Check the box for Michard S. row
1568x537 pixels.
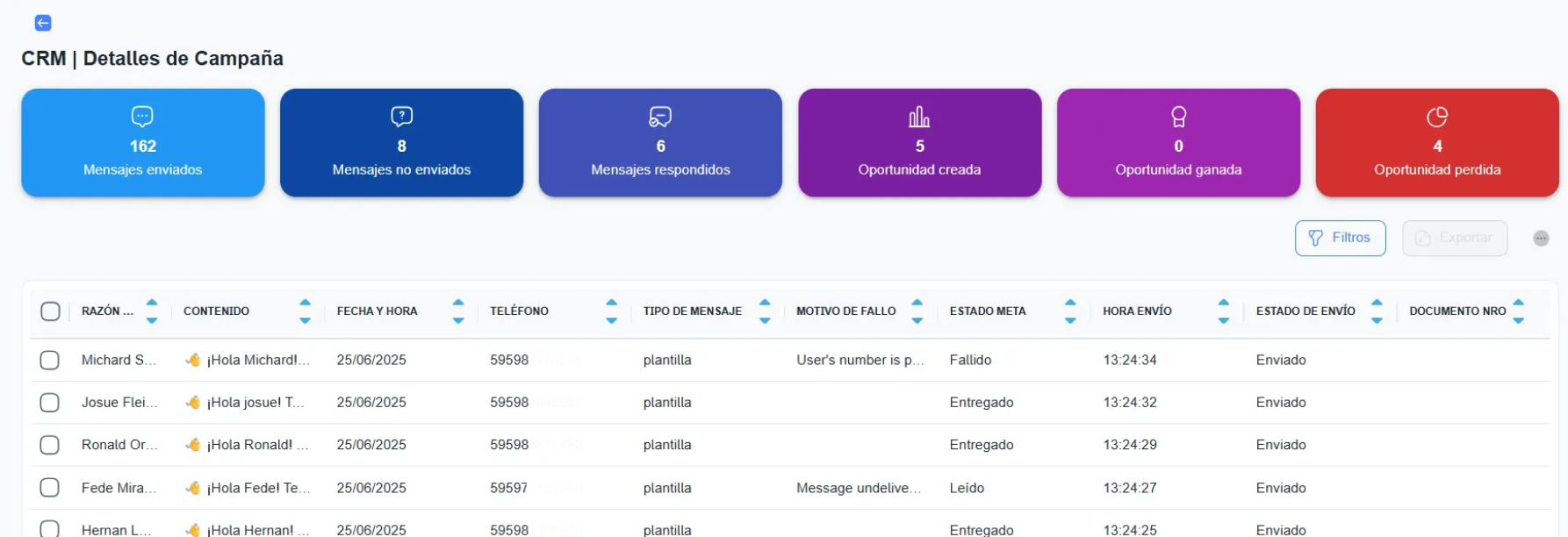pyautogui.click(x=50, y=361)
